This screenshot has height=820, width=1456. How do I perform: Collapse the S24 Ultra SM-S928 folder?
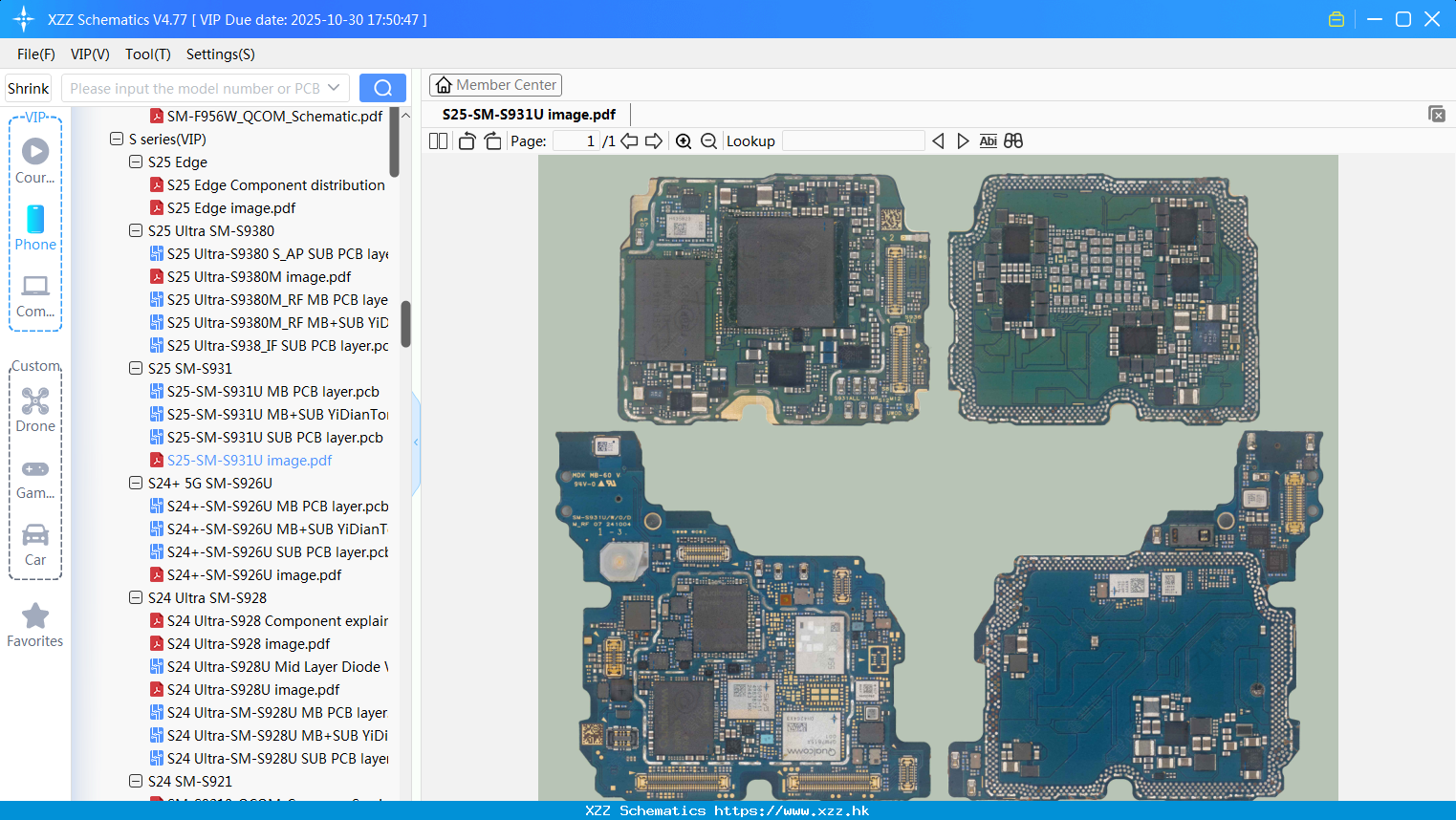(x=135, y=597)
